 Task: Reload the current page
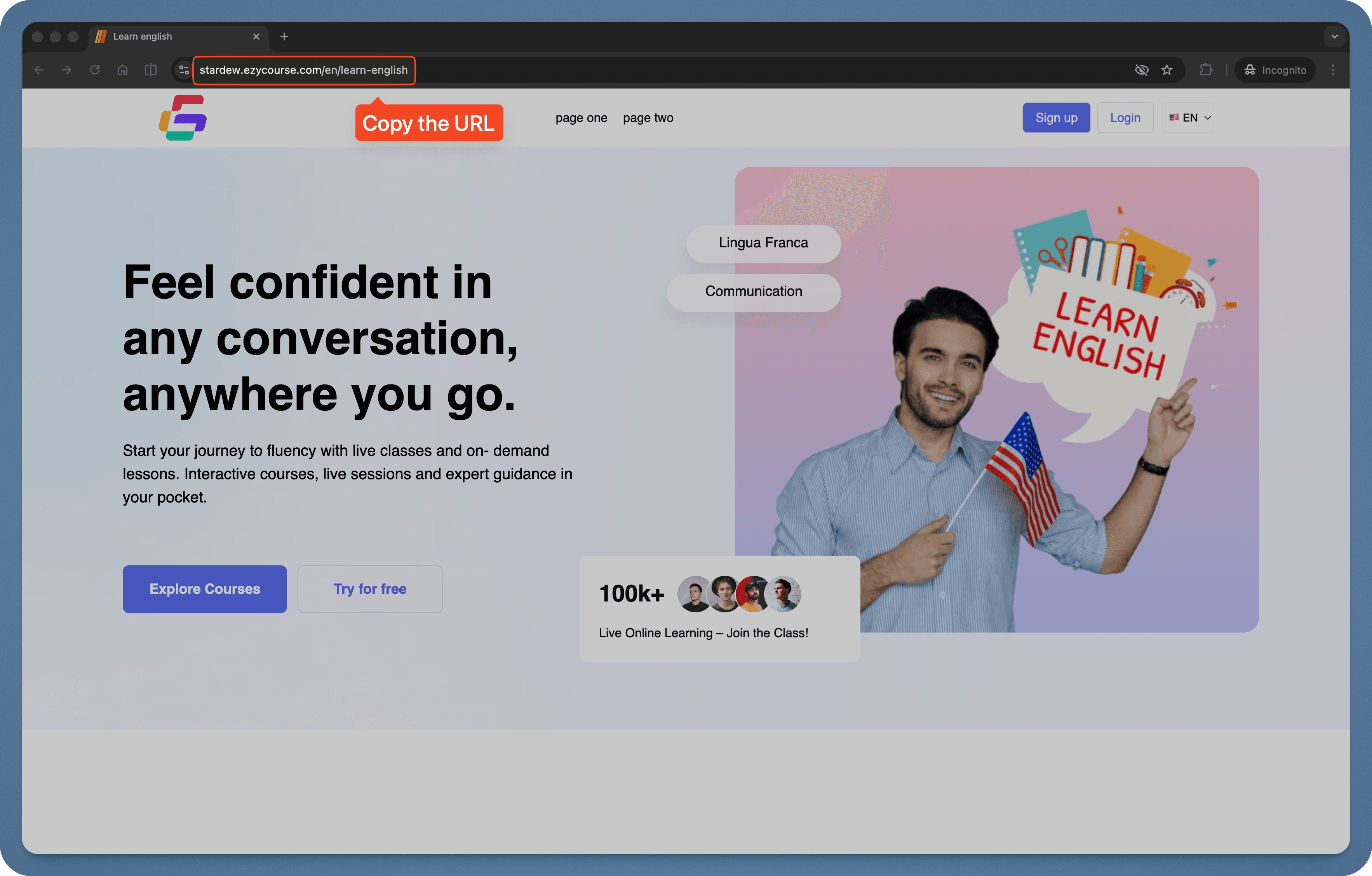pos(94,70)
